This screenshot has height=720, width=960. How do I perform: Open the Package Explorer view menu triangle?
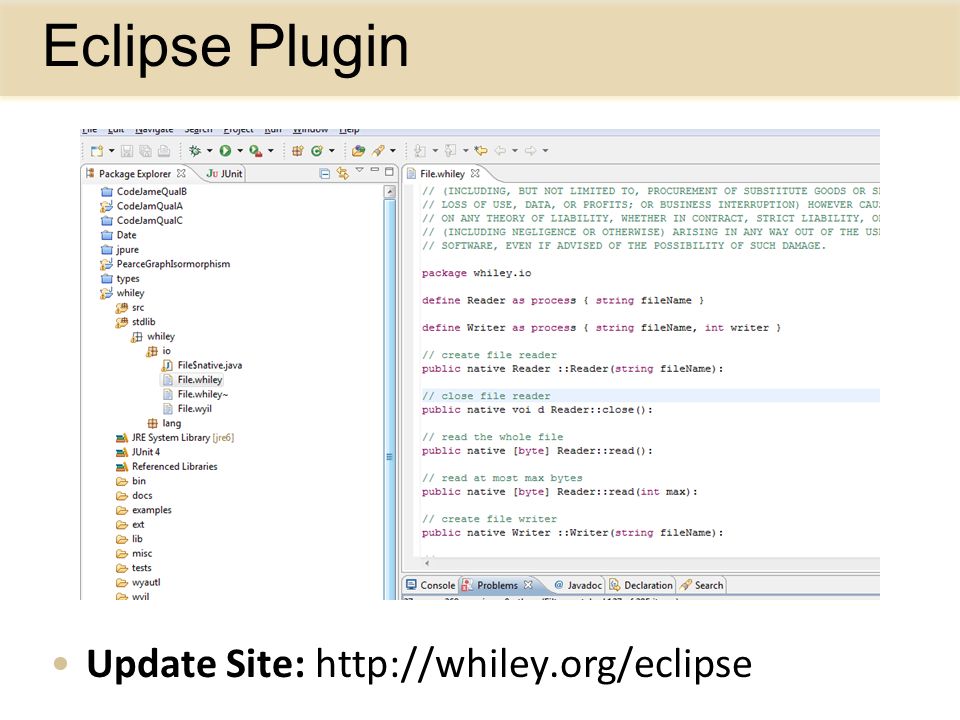pos(360,170)
